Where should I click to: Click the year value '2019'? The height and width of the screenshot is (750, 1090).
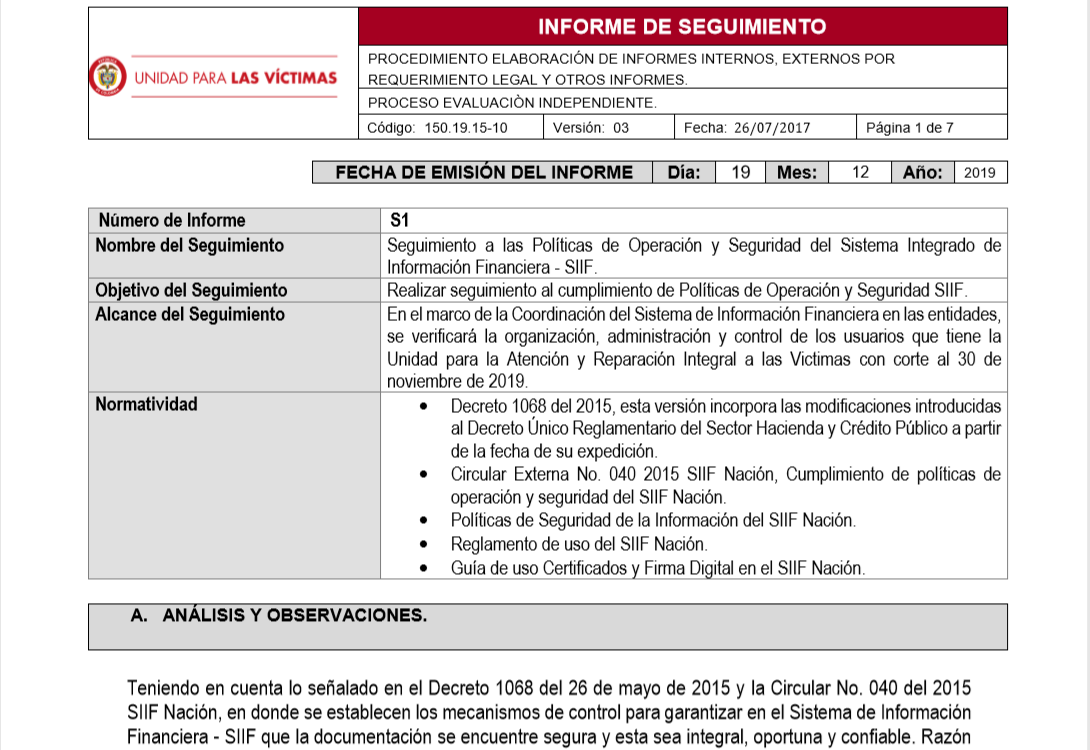coord(980,172)
